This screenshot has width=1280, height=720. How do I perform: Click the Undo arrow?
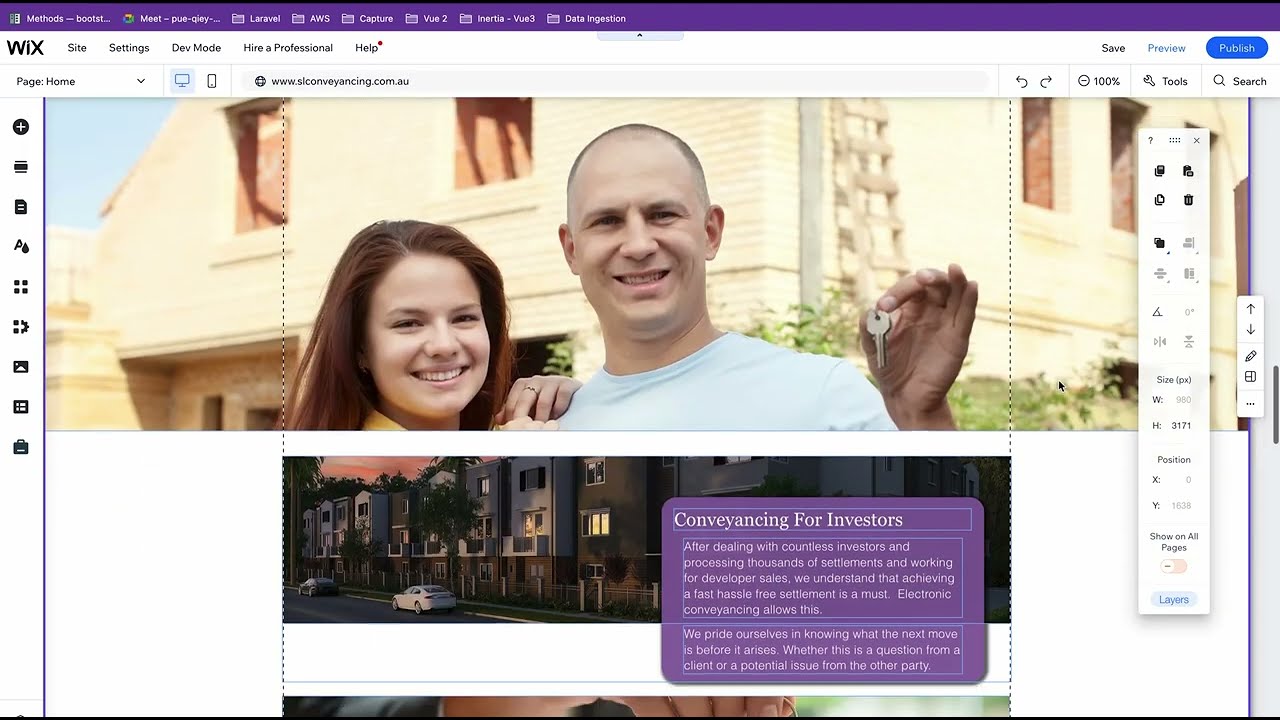[x=1021, y=81]
